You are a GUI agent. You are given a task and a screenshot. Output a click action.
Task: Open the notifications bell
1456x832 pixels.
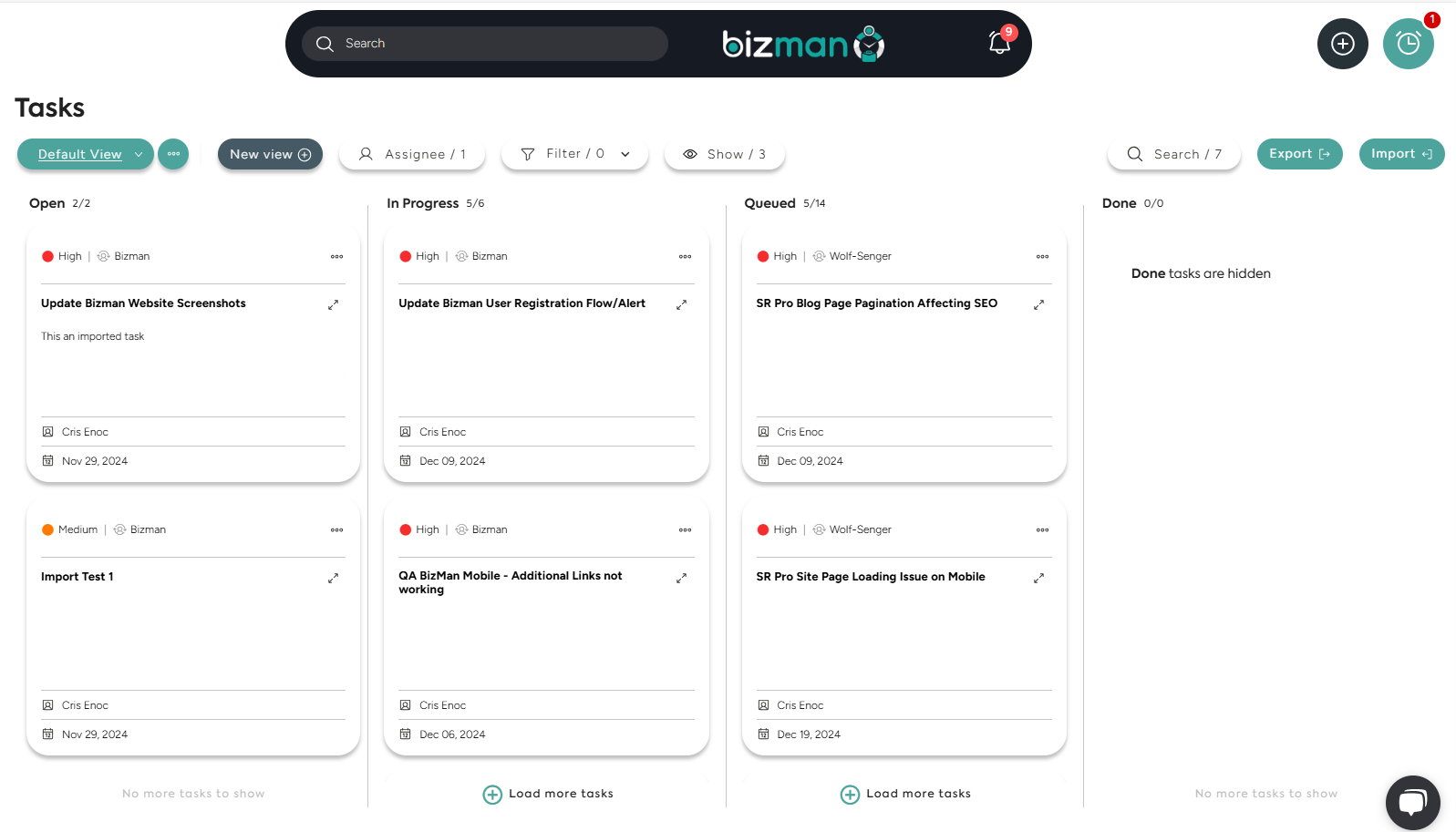coord(1000,42)
